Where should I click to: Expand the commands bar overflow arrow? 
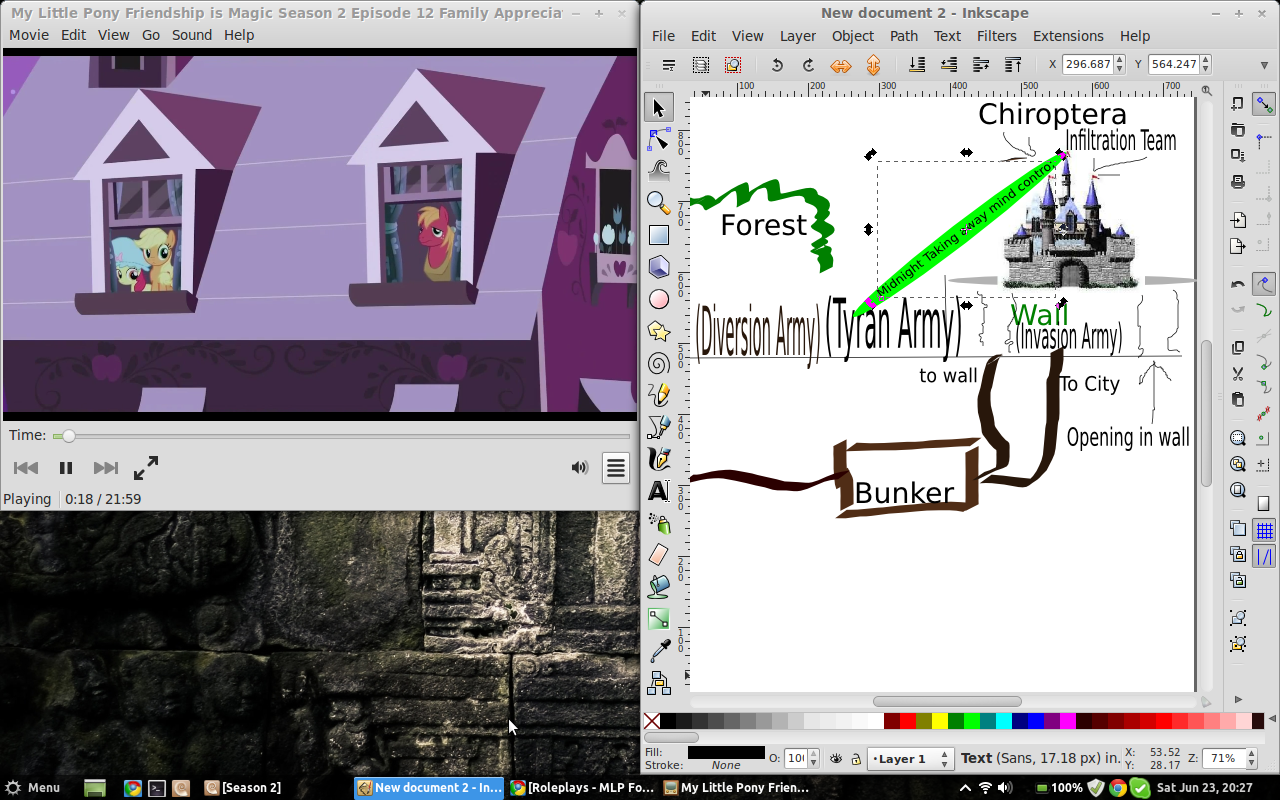pyautogui.click(x=1238, y=699)
